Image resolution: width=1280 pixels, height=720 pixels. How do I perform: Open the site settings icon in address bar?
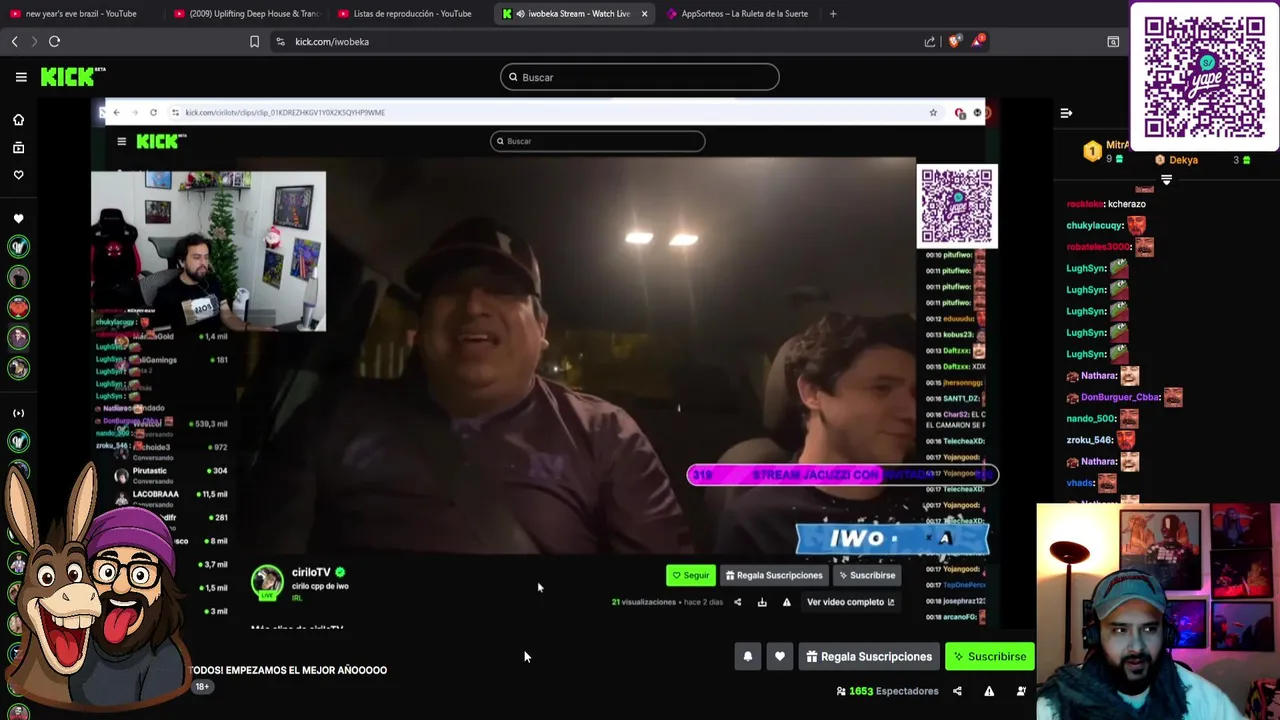coord(280,41)
